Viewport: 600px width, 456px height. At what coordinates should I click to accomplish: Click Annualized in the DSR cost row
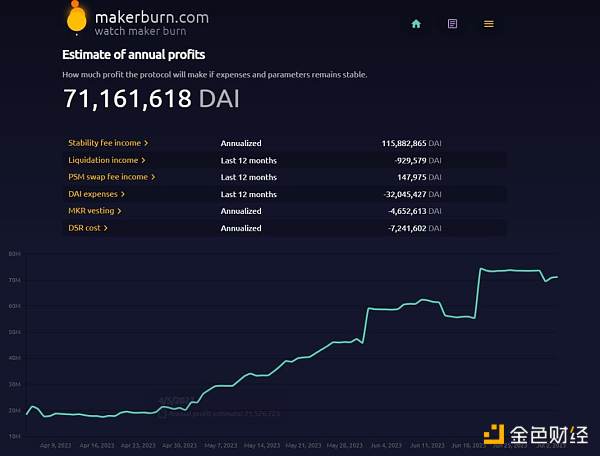click(x=241, y=228)
